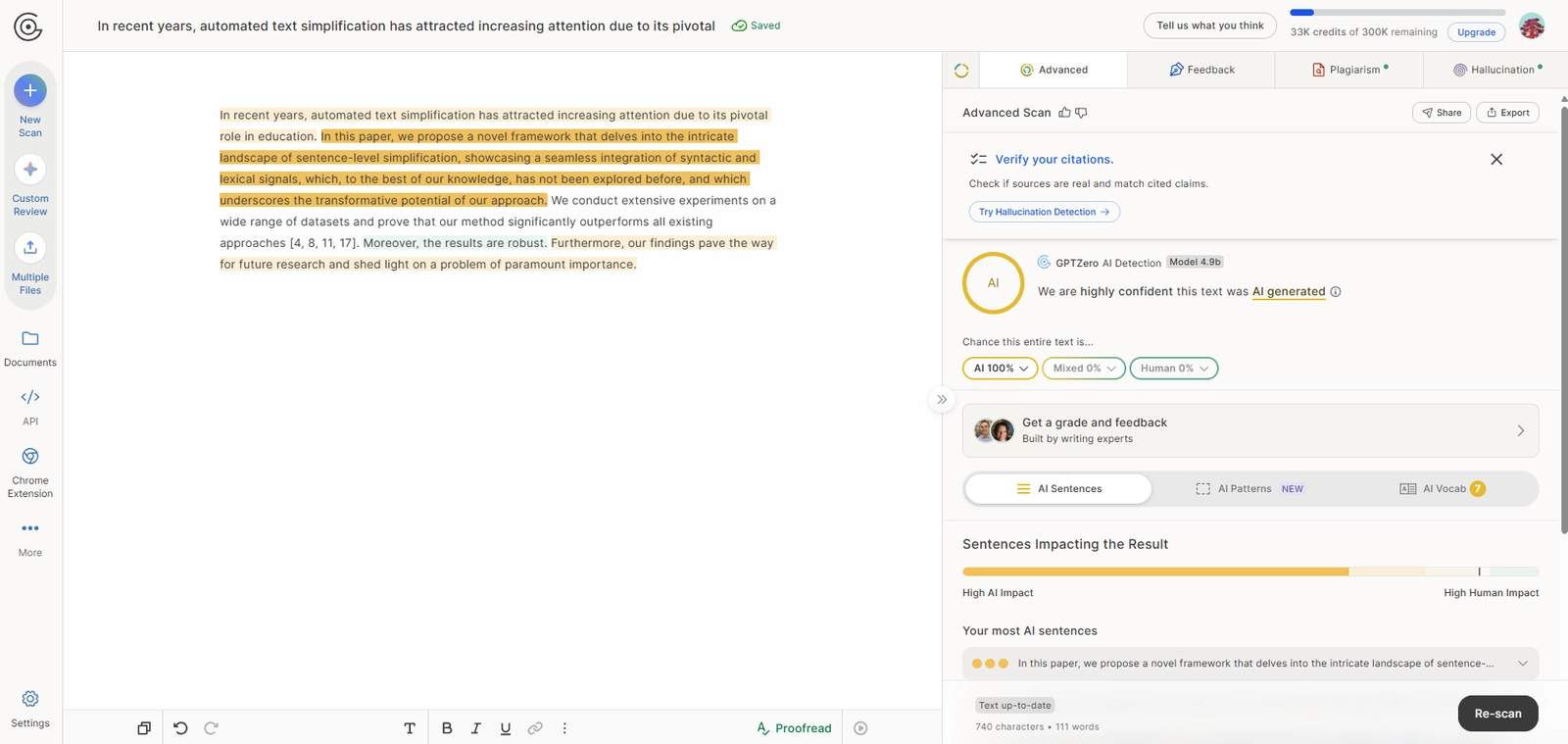Select the AI Vocab tab
This screenshot has height=744, width=1568.
point(1442,488)
